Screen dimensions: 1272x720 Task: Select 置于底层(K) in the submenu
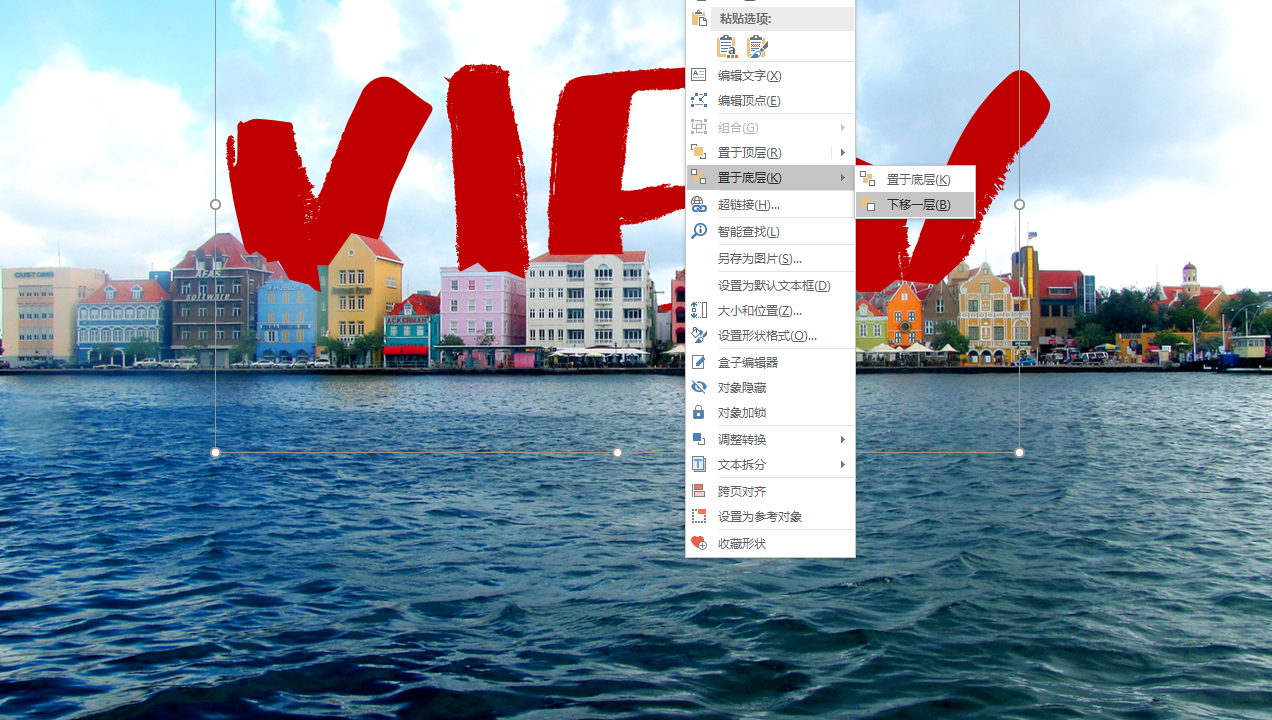point(917,179)
